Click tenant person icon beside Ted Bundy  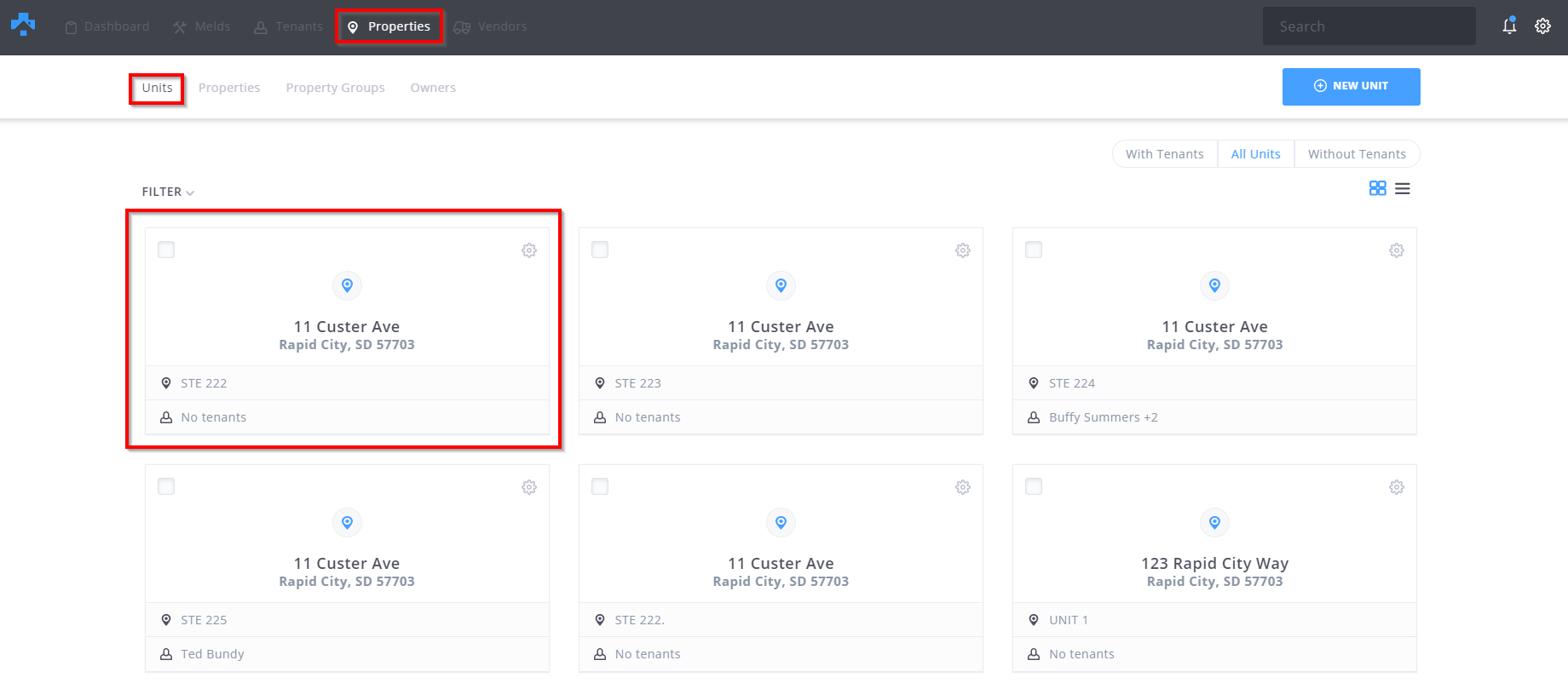166,654
